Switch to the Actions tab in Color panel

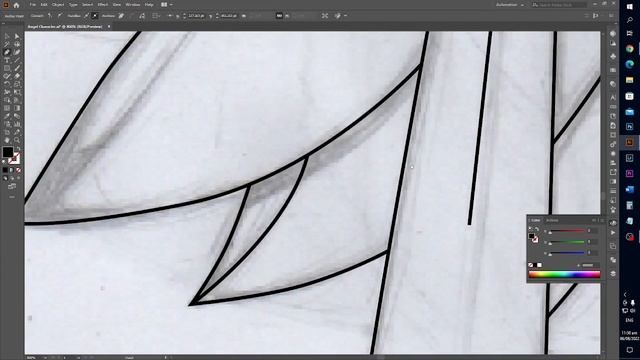(552, 220)
